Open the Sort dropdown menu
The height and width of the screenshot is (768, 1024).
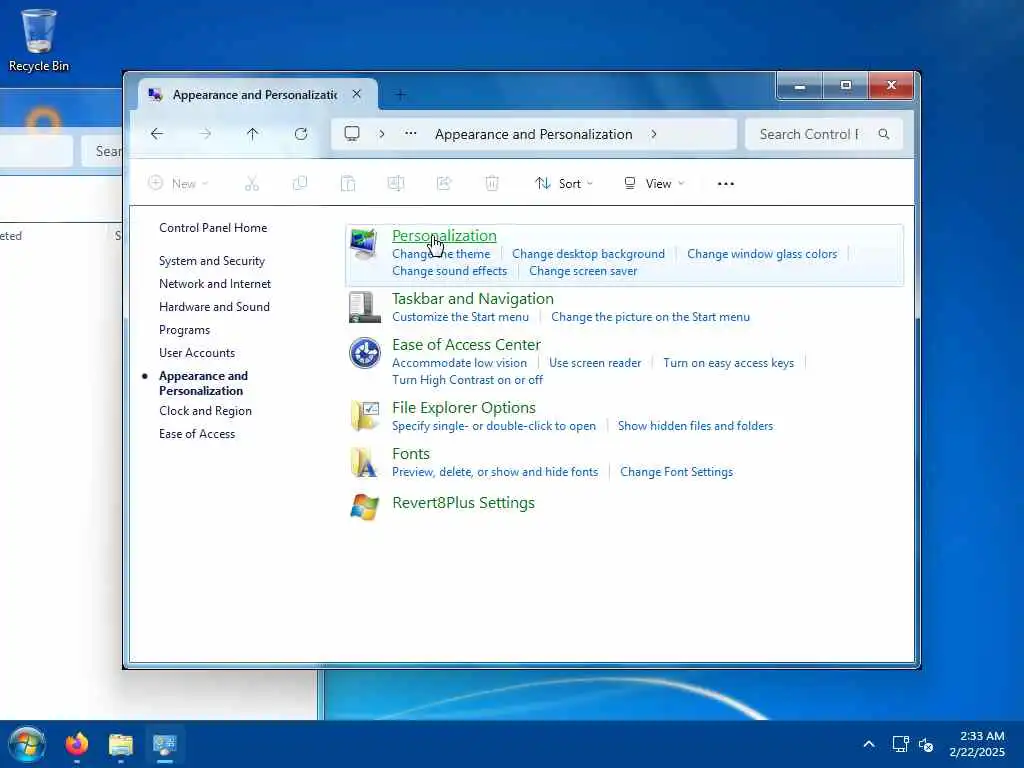point(564,184)
